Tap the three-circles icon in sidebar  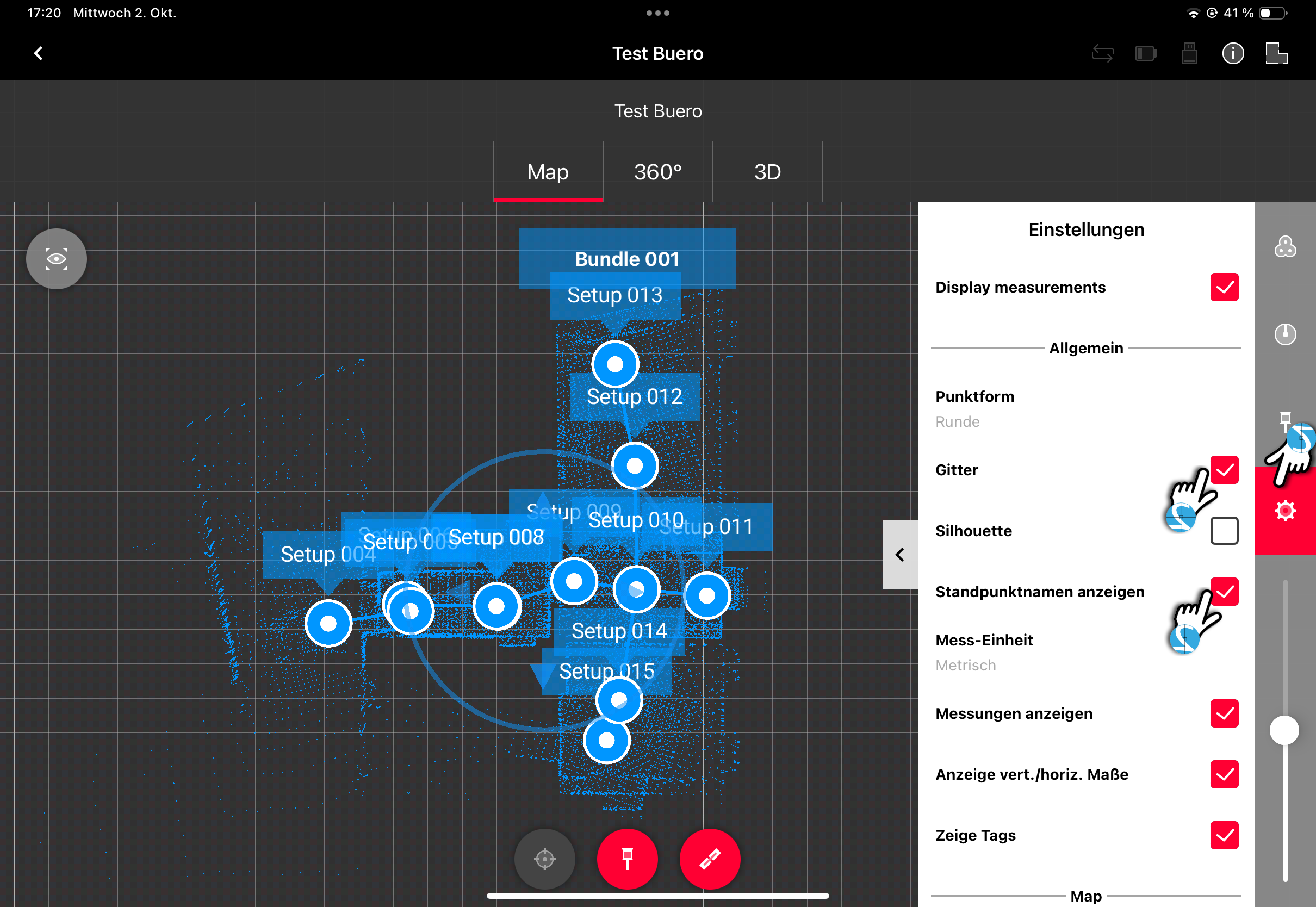(x=1286, y=247)
